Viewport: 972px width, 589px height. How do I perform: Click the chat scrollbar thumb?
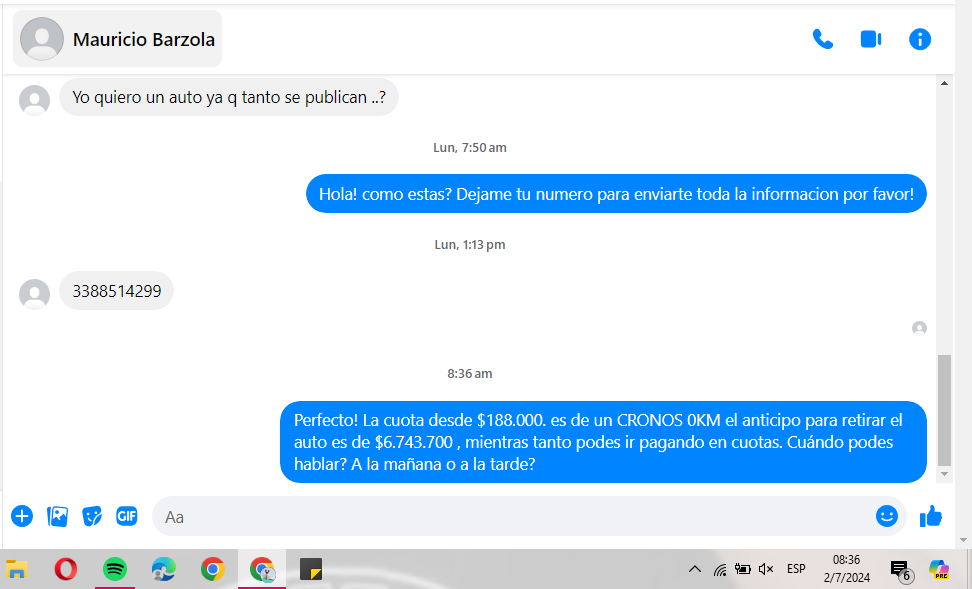tap(944, 410)
